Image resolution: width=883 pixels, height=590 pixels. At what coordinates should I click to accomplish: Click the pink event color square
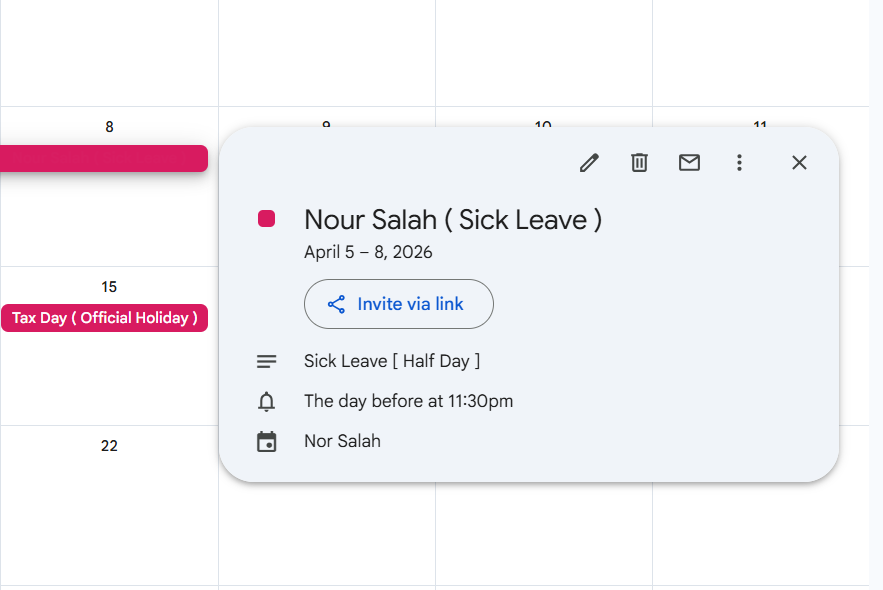pyautogui.click(x=266, y=219)
